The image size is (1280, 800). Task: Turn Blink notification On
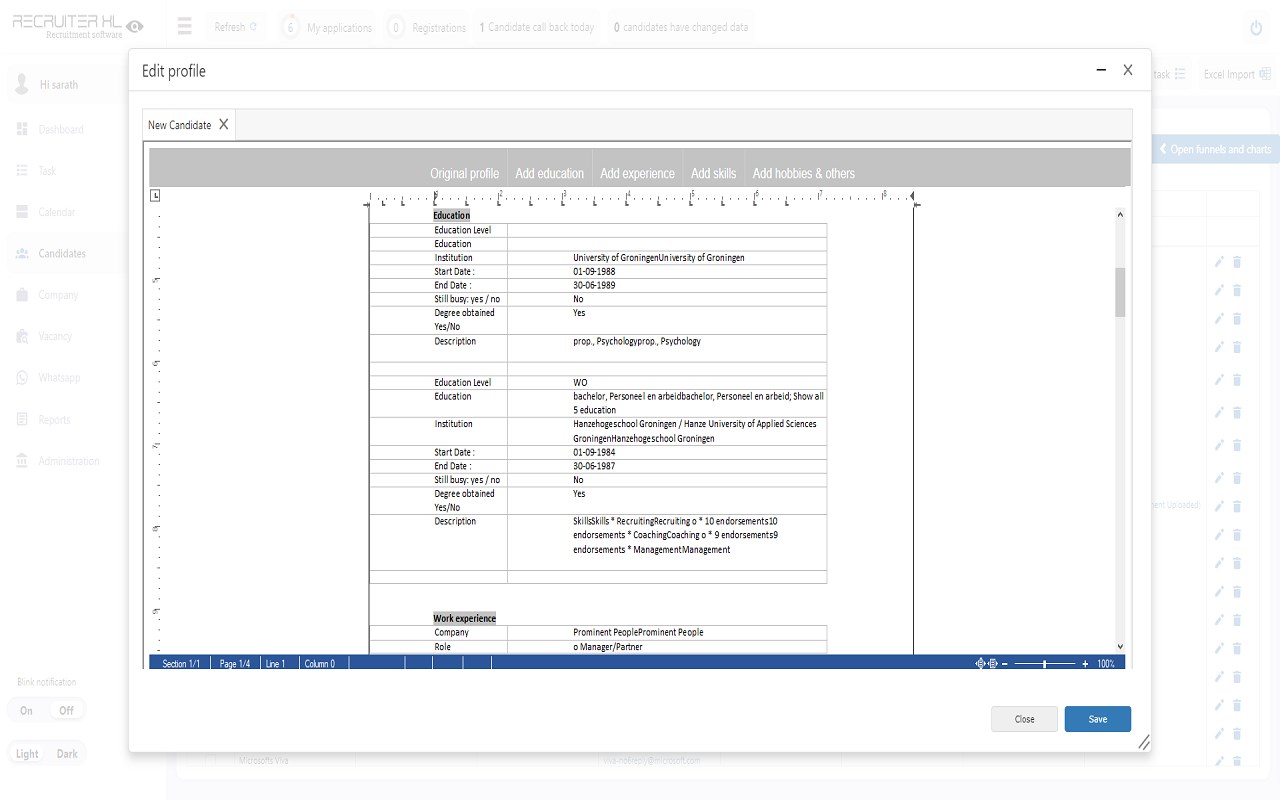tap(26, 711)
